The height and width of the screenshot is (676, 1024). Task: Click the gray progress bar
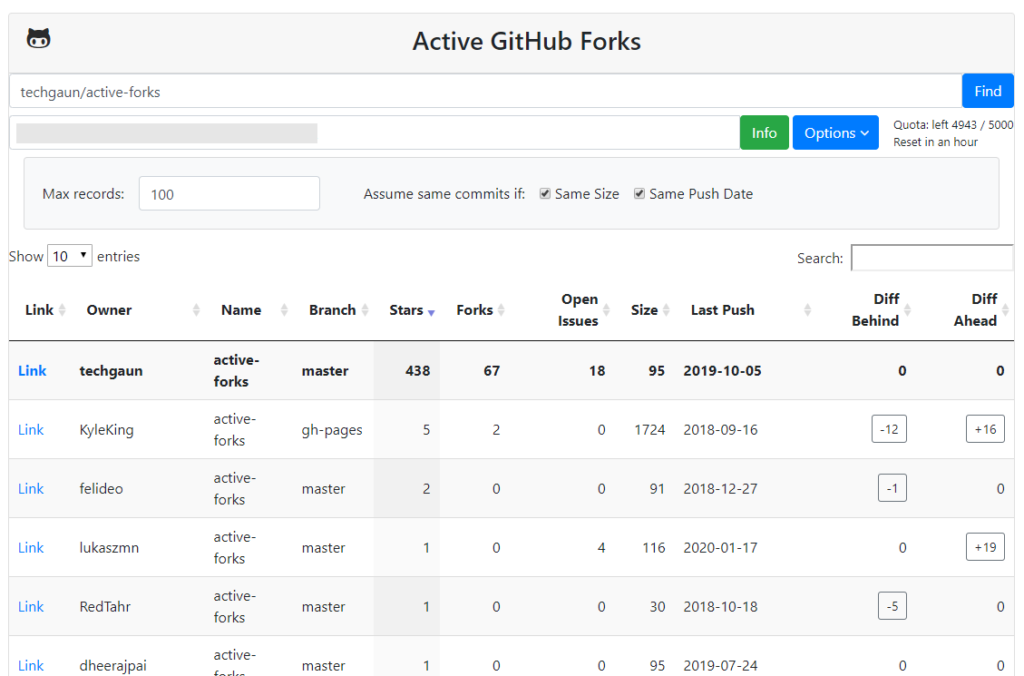tap(167, 133)
